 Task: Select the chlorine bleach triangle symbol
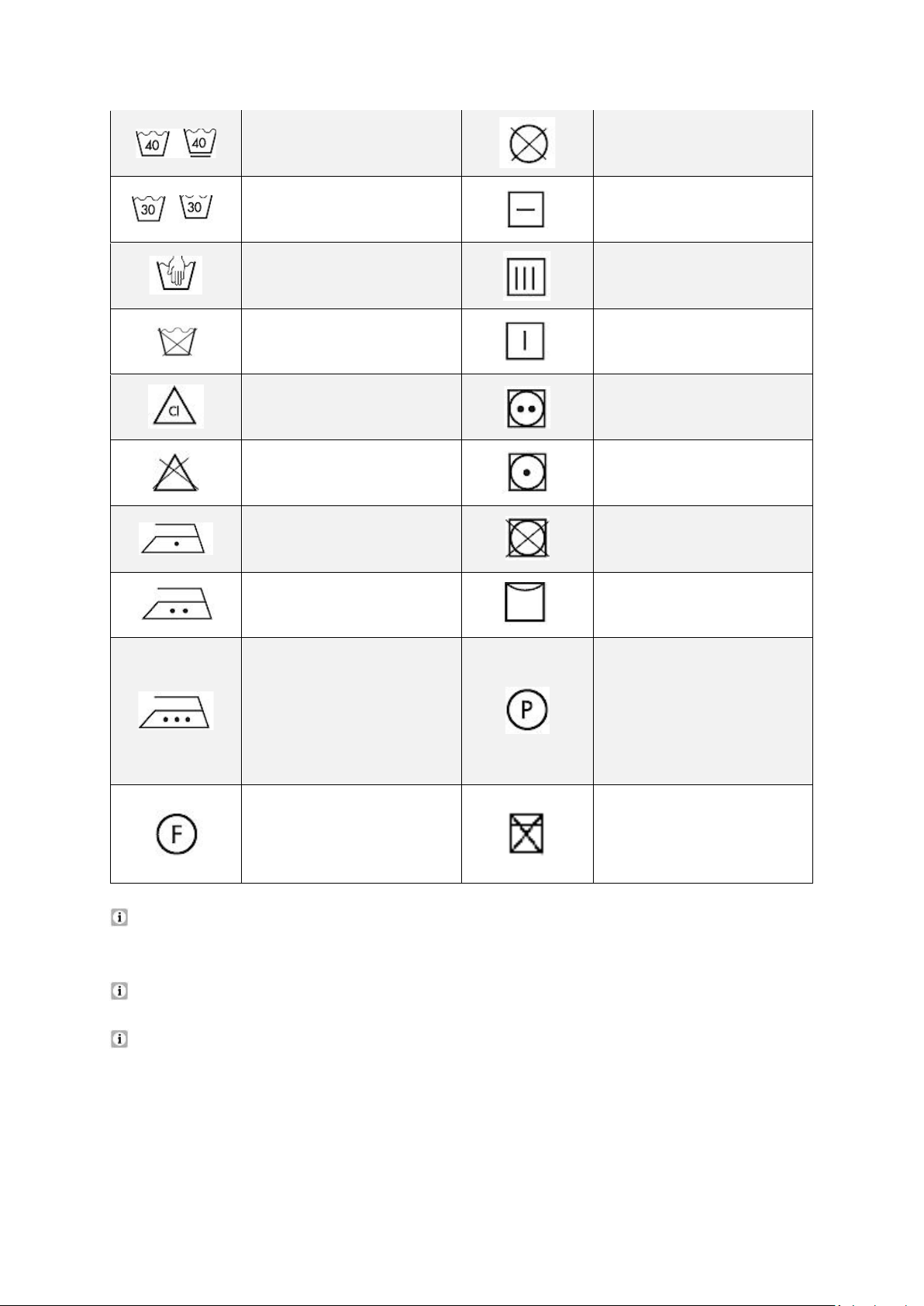176,406
